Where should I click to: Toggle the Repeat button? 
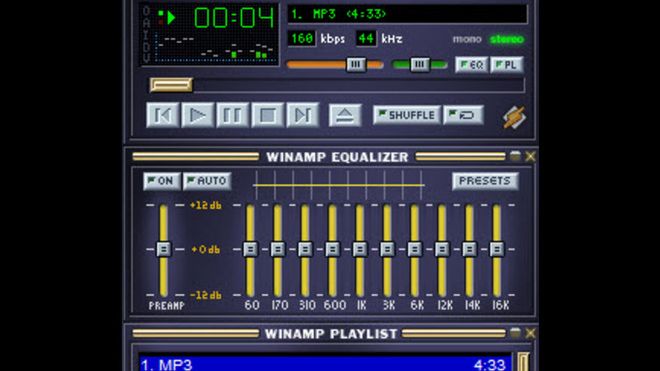pyautogui.click(x=463, y=115)
